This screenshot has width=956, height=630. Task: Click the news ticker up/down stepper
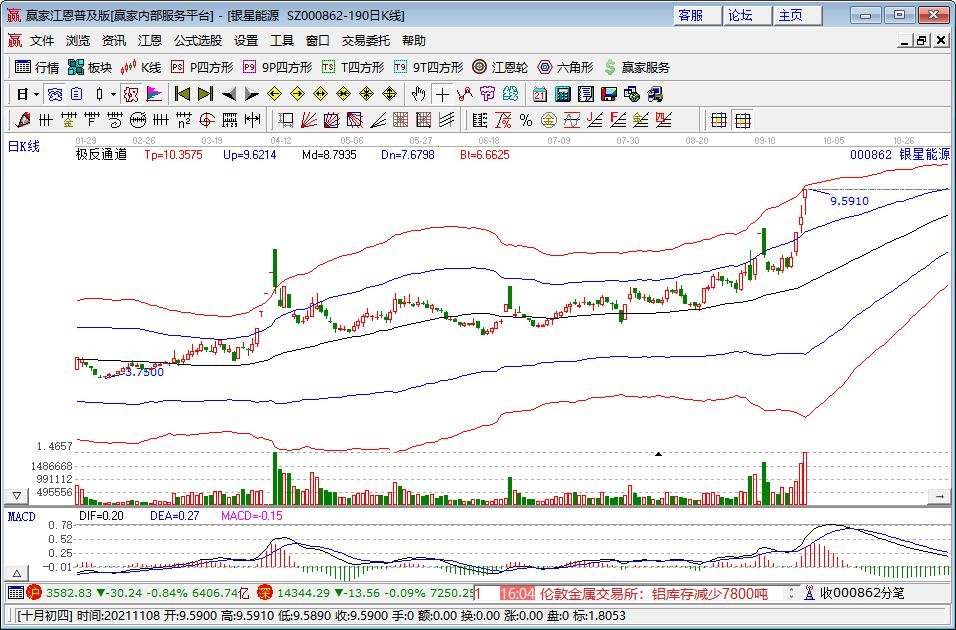(792, 593)
